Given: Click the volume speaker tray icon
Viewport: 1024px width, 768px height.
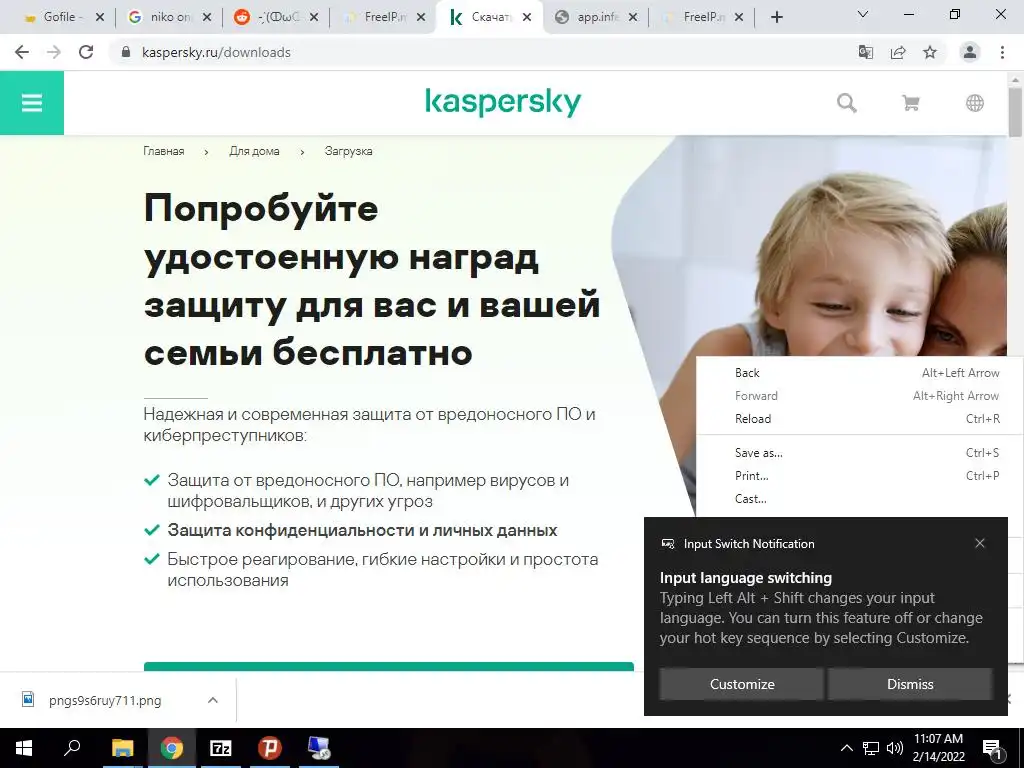Looking at the screenshot, I should (x=895, y=748).
